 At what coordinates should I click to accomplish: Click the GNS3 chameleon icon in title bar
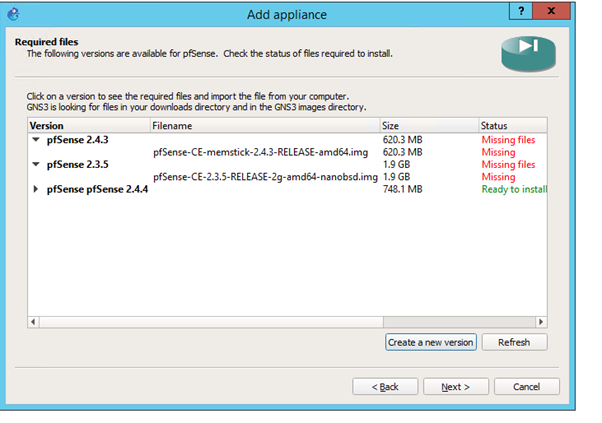(13, 14)
